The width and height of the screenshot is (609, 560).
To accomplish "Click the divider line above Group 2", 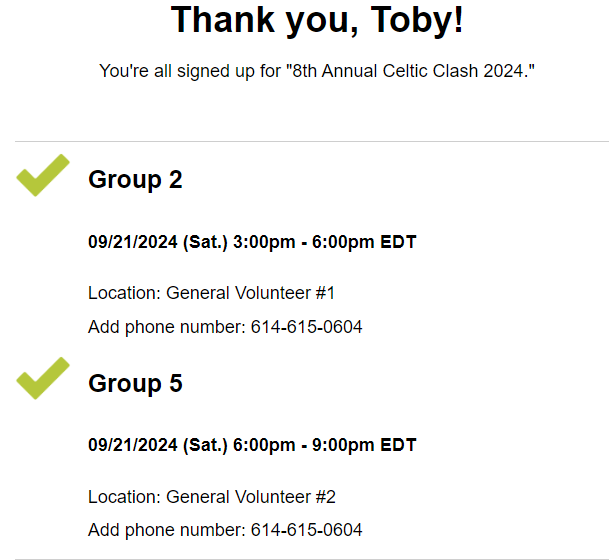I will pos(312,141).
